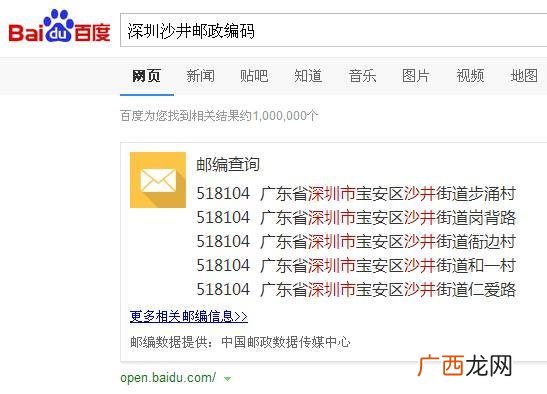Viewport: 547px width, 394px height.
Task: Click the result count text 约1,000,000个
Action: click(279, 116)
